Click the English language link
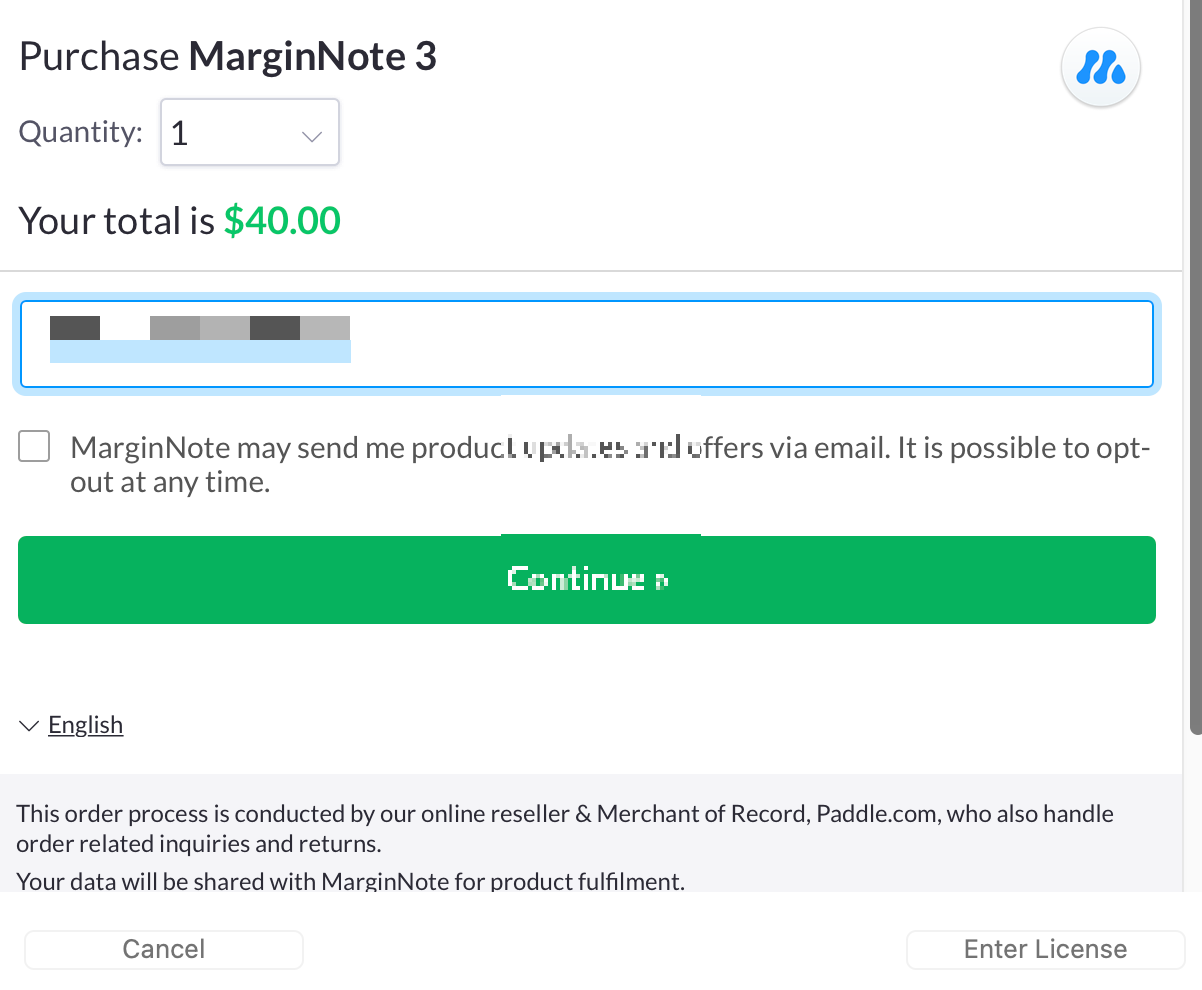This screenshot has height=990, width=1202. coord(85,725)
